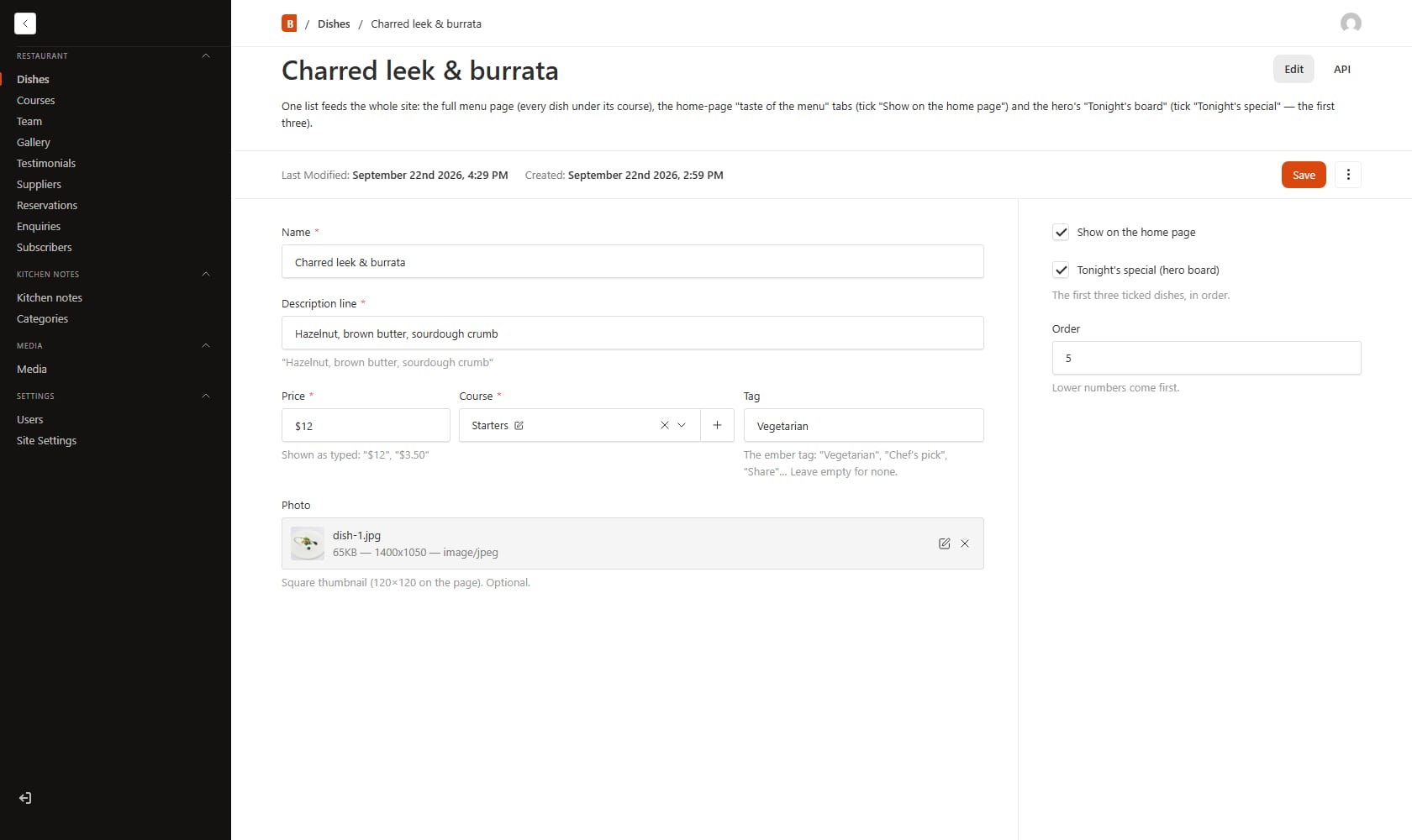Viewport: 1412px width, 840px height.
Task: Open the user account avatar menu
Action: (x=1351, y=23)
